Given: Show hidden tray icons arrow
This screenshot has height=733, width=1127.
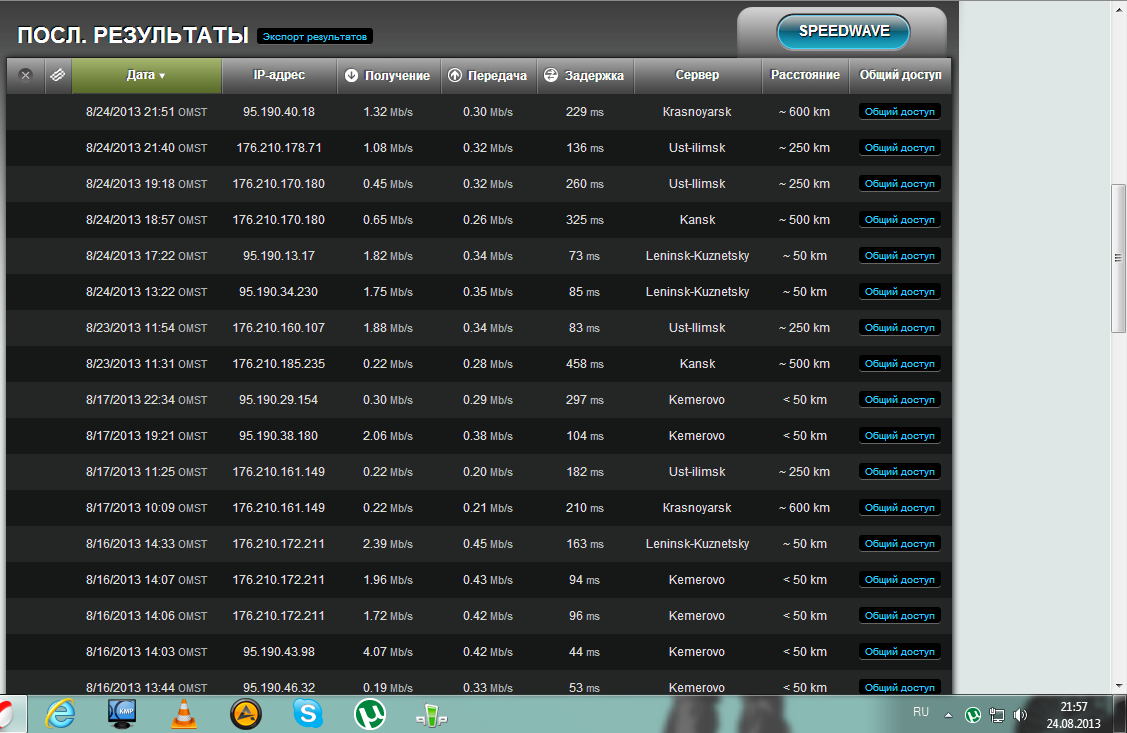Looking at the screenshot, I should pos(948,715).
